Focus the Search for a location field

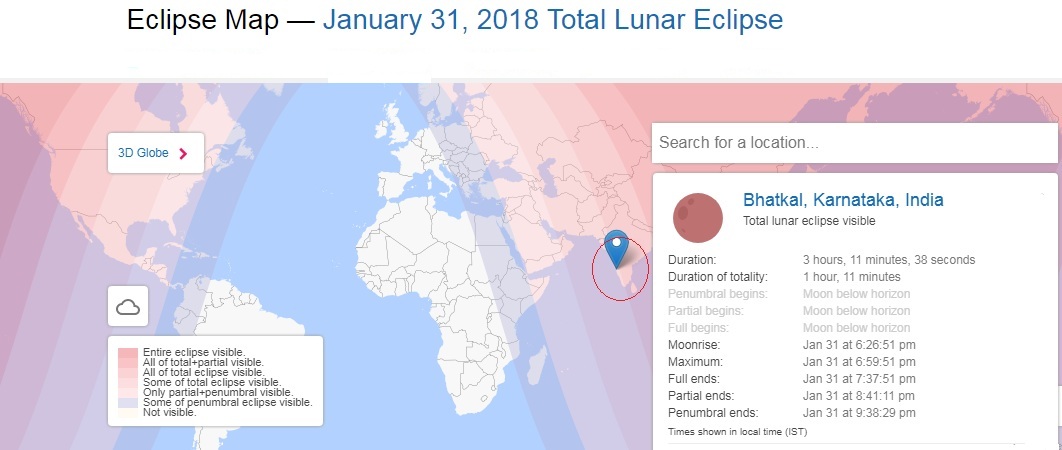[x=855, y=142]
